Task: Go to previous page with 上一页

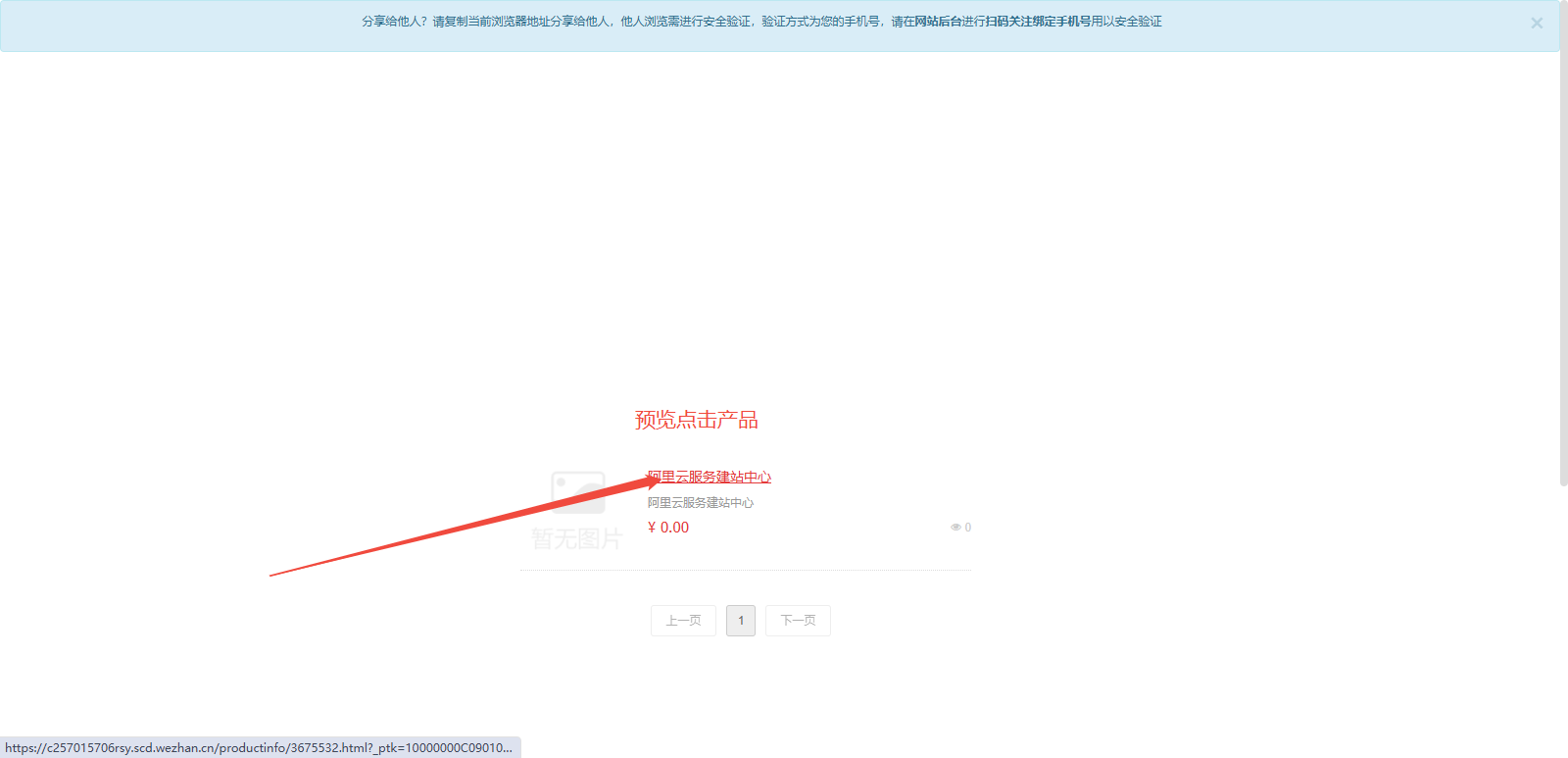Action: (683, 621)
